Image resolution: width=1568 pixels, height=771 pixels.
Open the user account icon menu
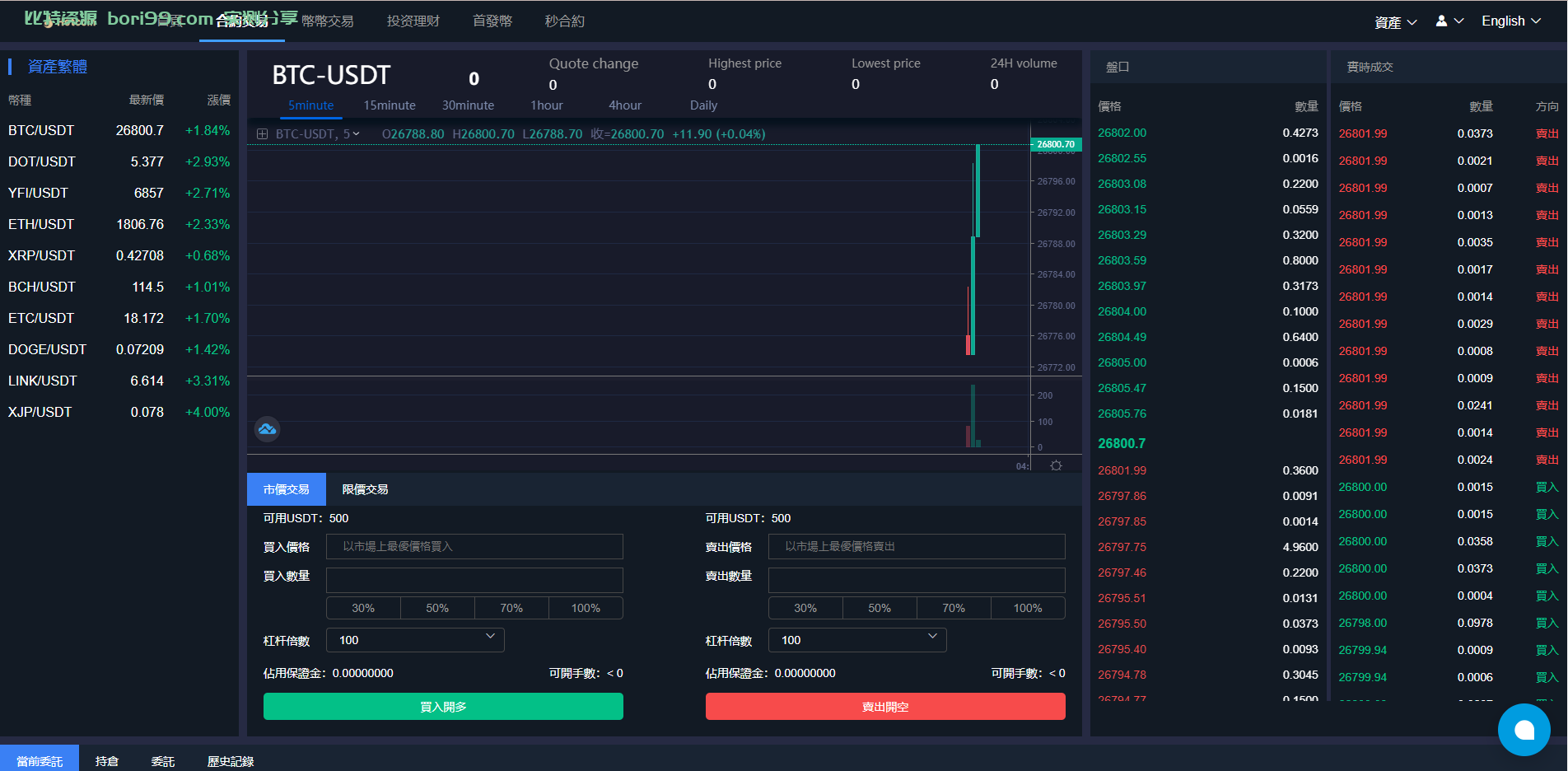tap(1449, 21)
